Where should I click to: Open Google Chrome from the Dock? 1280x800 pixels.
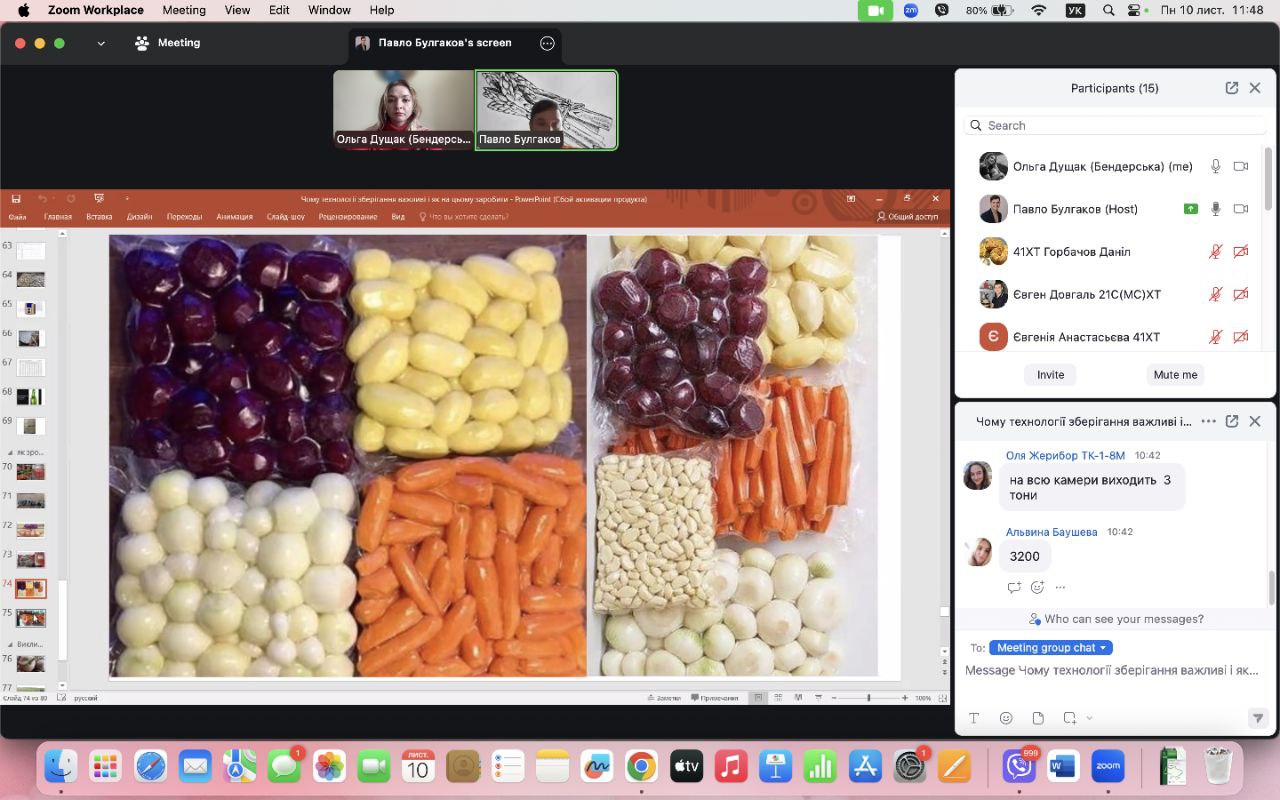pyautogui.click(x=641, y=766)
